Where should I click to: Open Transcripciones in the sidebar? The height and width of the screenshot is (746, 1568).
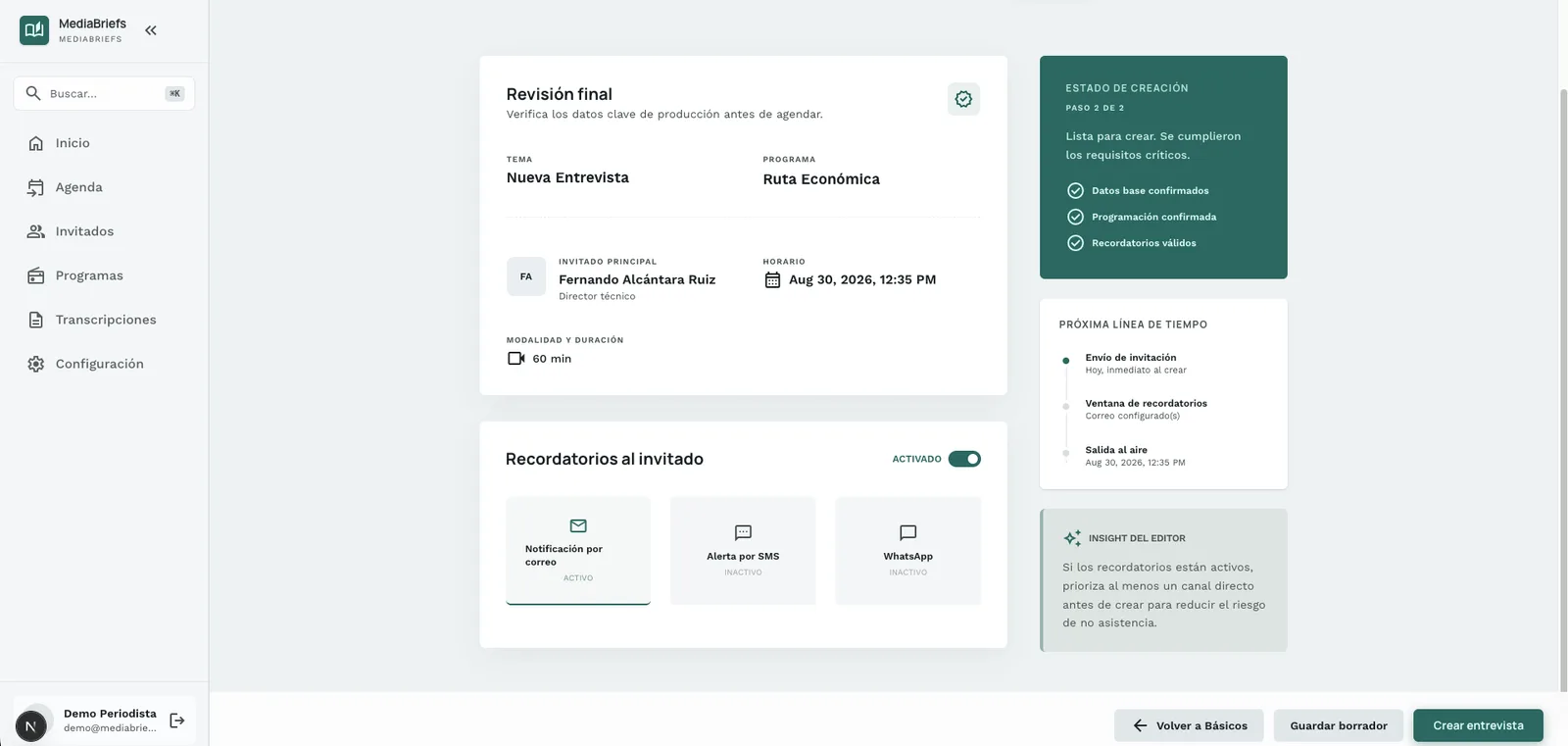[x=104, y=320]
